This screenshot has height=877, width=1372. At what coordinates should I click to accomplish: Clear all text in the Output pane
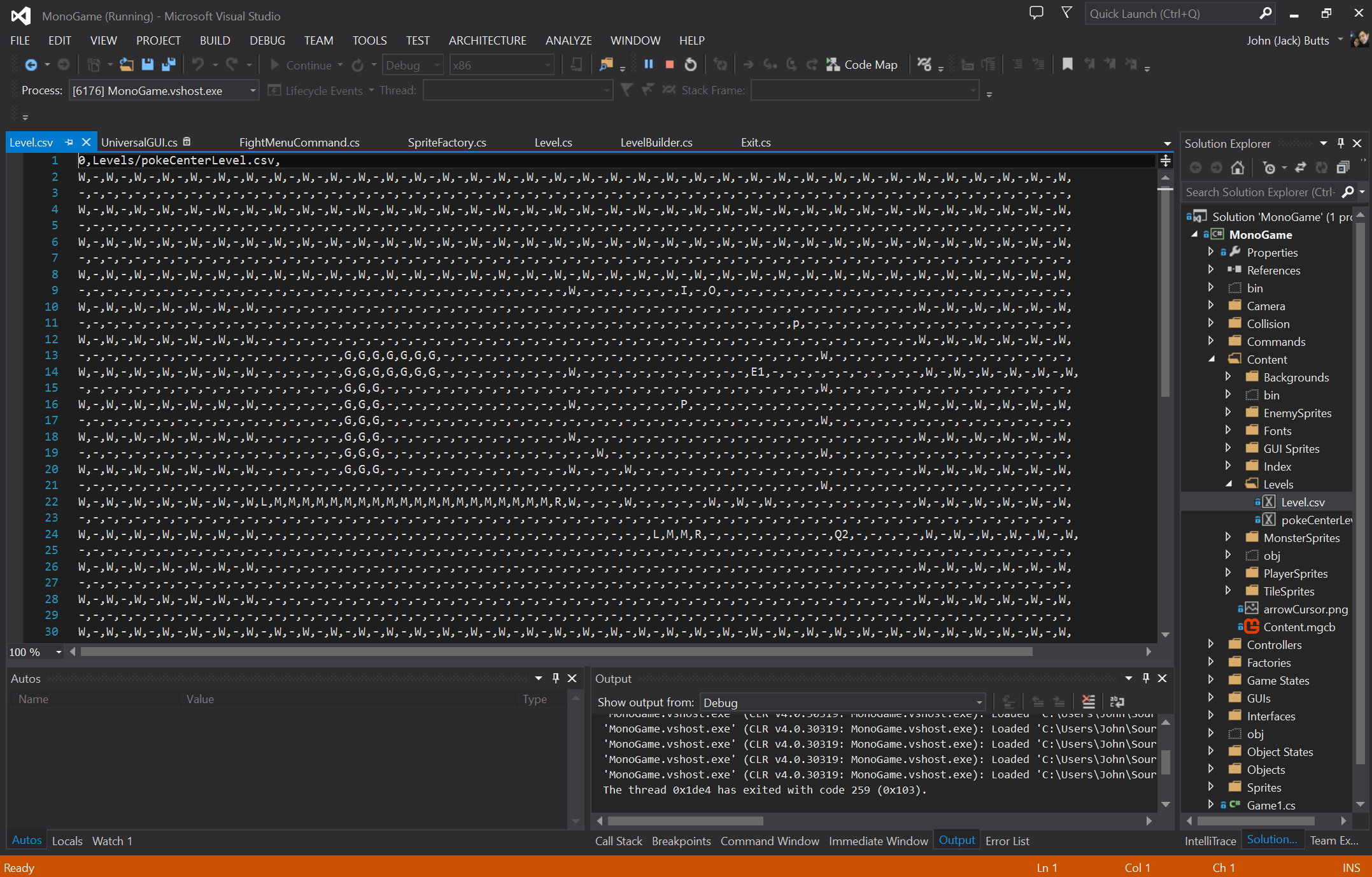pyautogui.click(x=1089, y=702)
